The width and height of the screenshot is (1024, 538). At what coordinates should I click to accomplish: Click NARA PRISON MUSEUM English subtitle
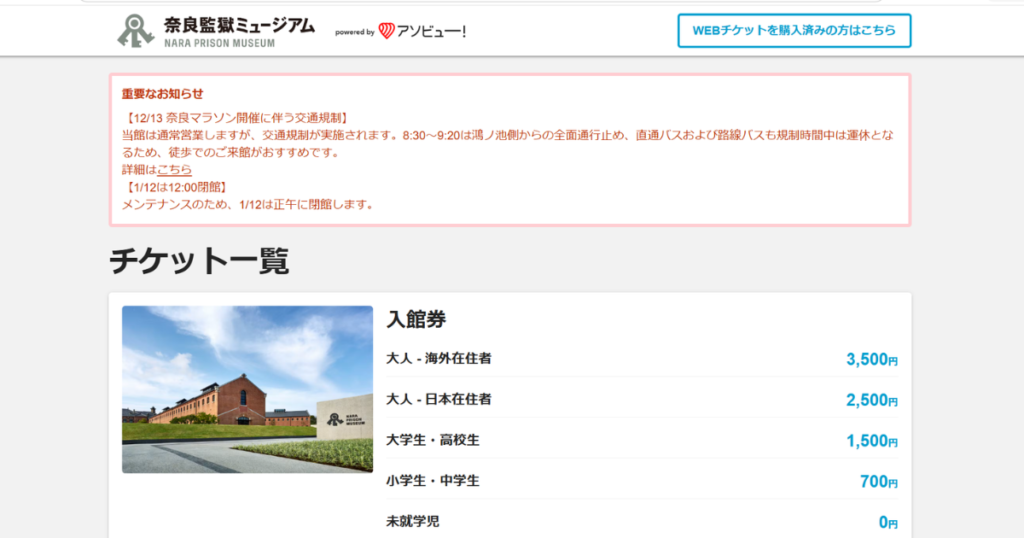pos(219,44)
